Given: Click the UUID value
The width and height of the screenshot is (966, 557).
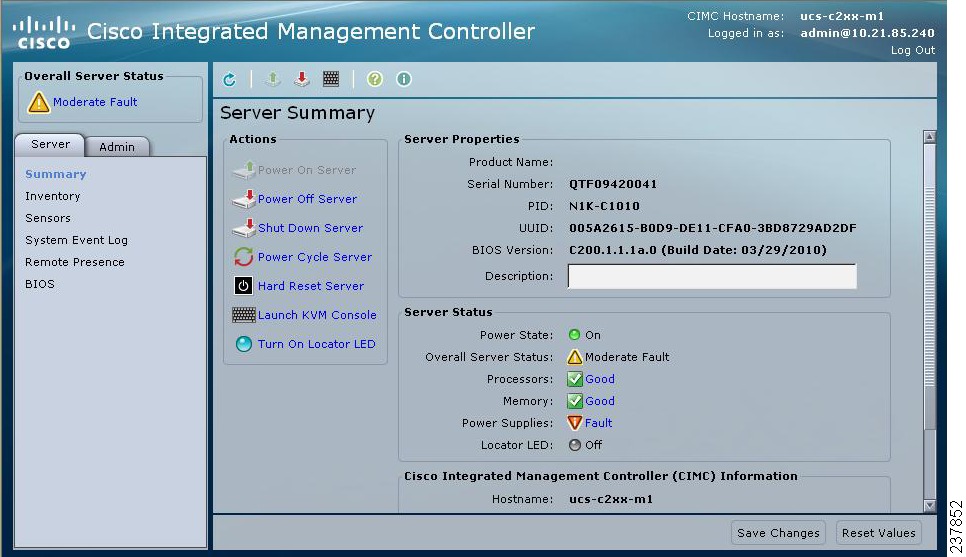Looking at the screenshot, I should (x=713, y=228).
